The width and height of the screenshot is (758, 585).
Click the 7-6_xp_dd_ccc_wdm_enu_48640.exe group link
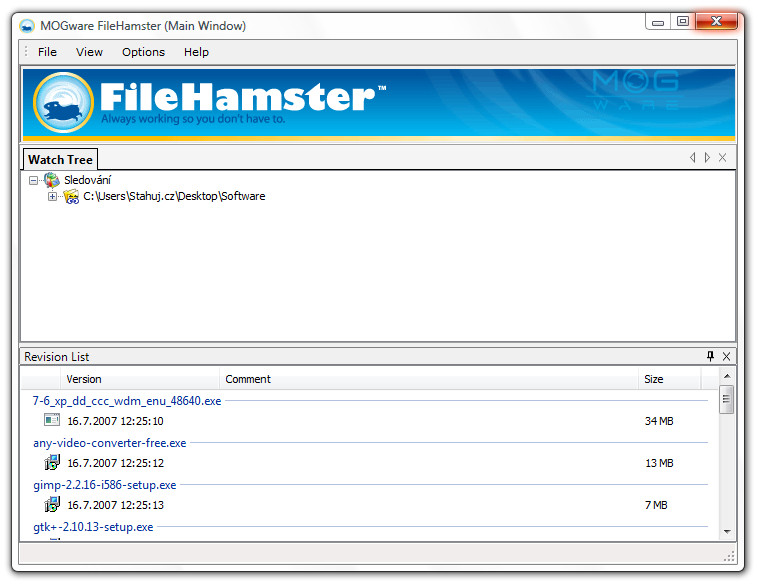pos(127,401)
